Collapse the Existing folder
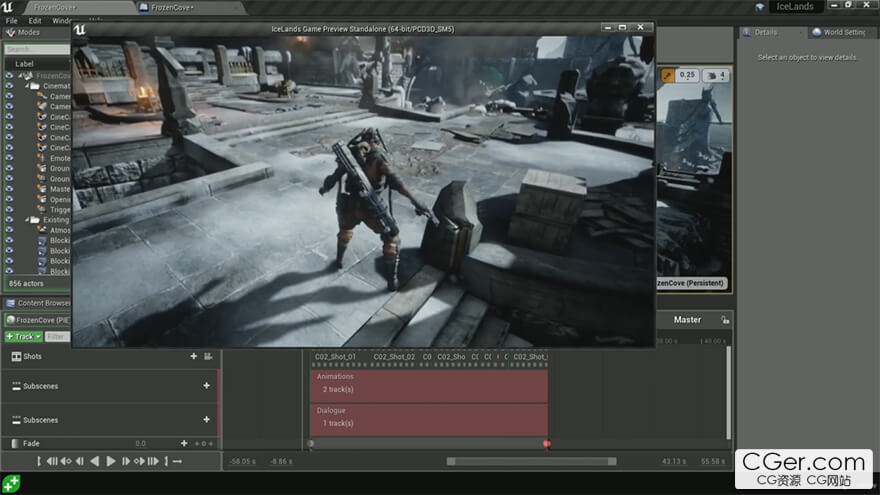 [x=27, y=219]
